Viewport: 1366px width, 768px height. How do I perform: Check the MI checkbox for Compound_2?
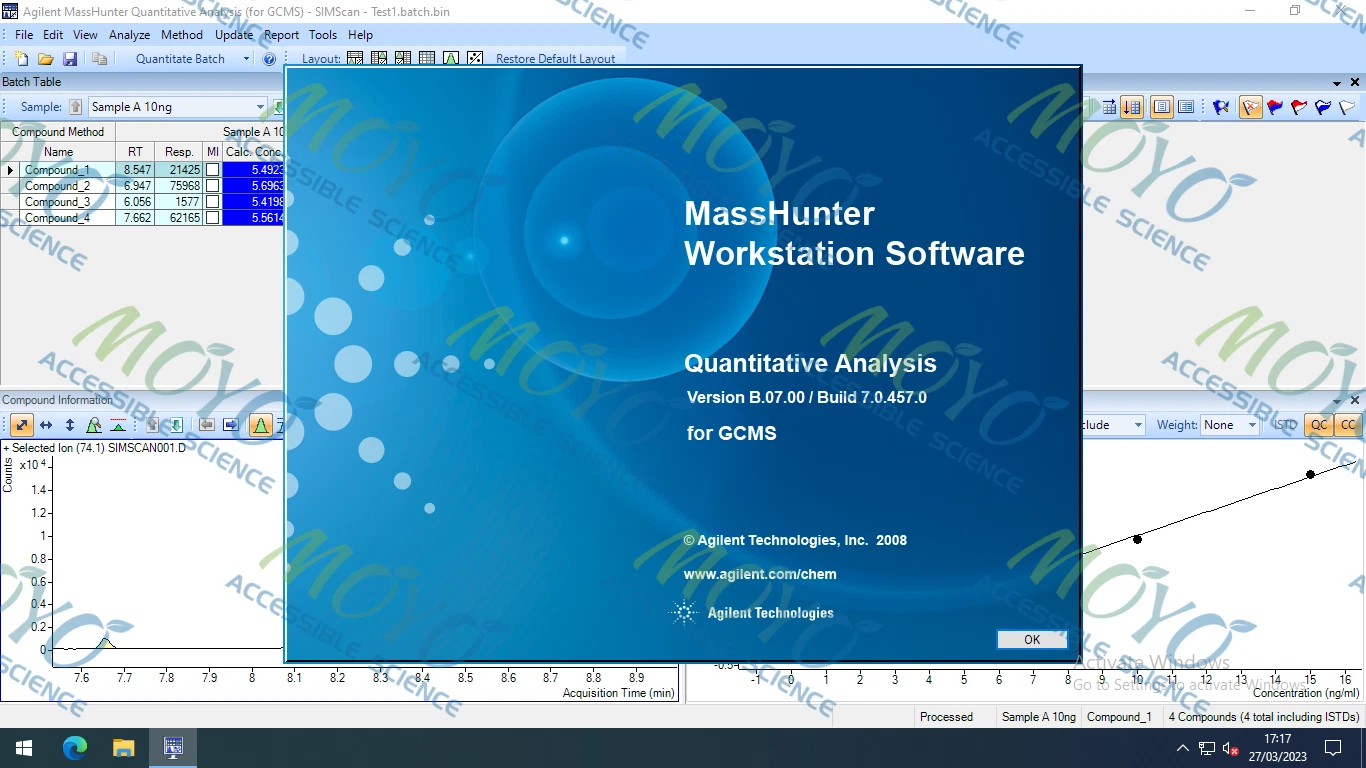212,186
